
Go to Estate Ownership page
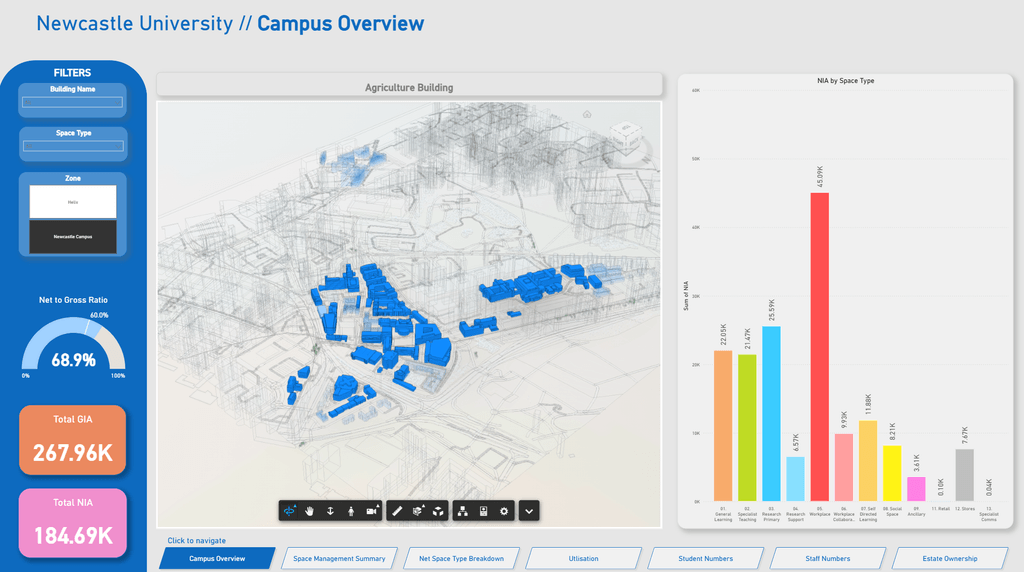(x=950, y=558)
